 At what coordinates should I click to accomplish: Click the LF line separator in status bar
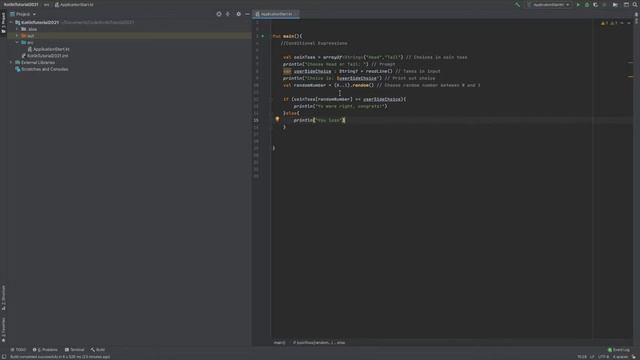pos(592,357)
